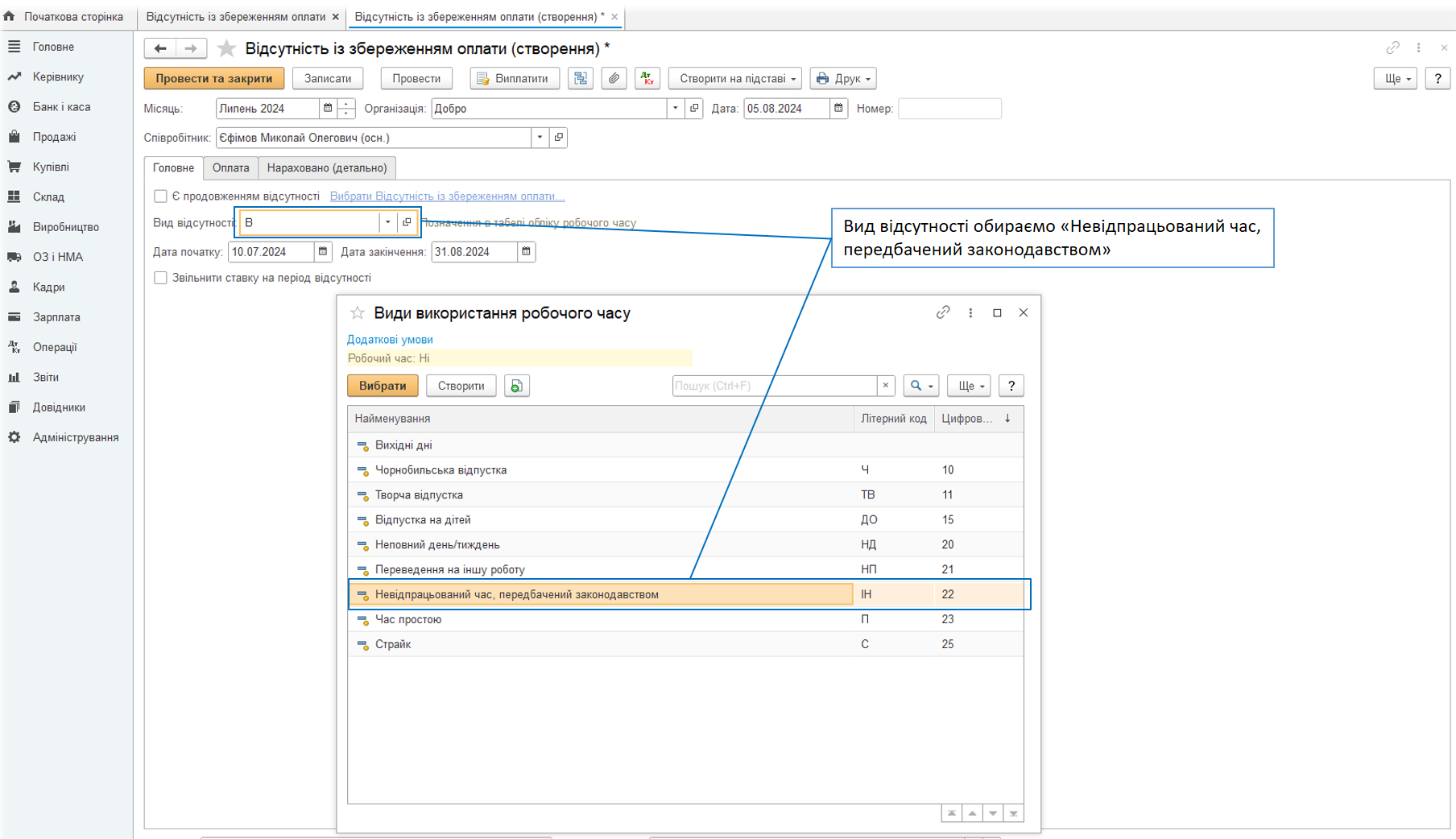
Task: Enable Звільнити ставку на період відсутності
Action: point(160,278)
